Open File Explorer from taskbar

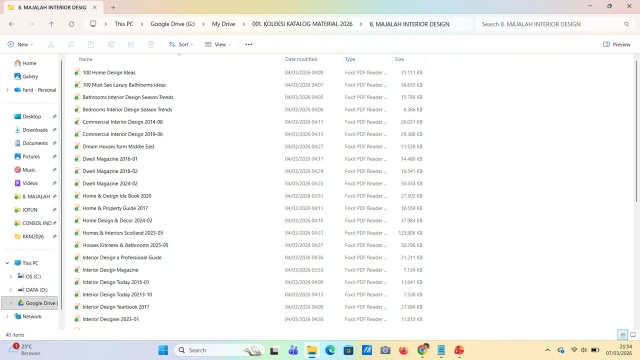point(312,350)
